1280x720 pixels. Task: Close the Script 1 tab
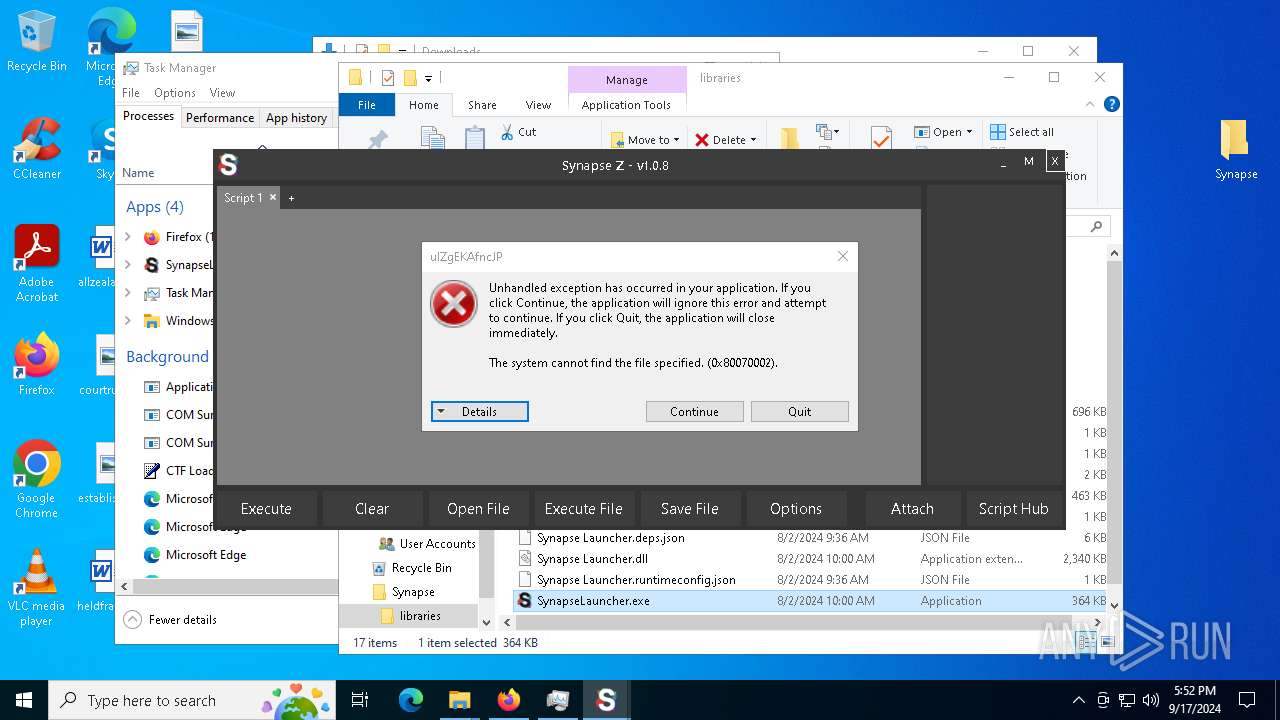273,198
